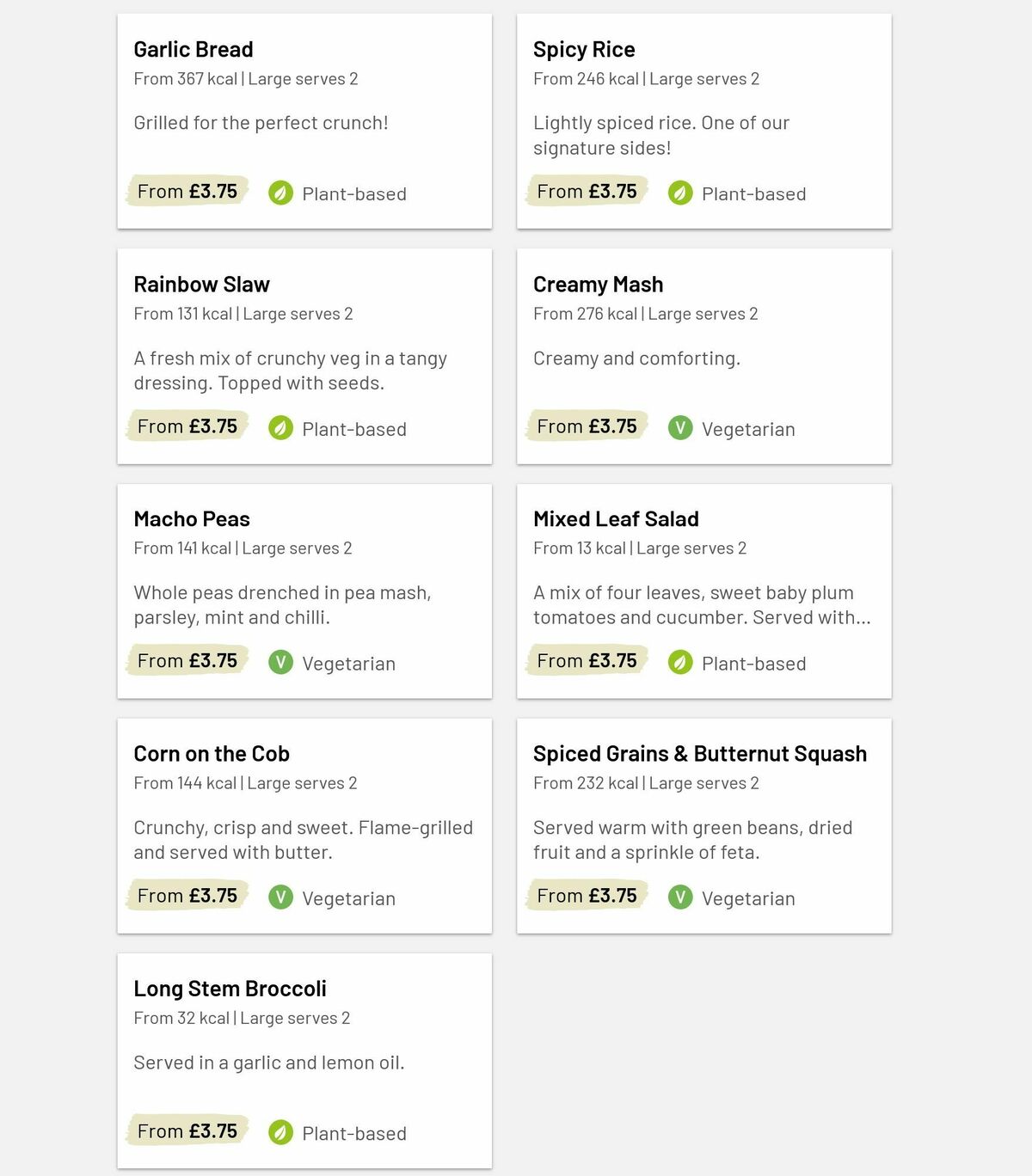
Task: Click the From £3.75 price on Garlic Bread
Action: pyautogui.click(x=186, y=191)
